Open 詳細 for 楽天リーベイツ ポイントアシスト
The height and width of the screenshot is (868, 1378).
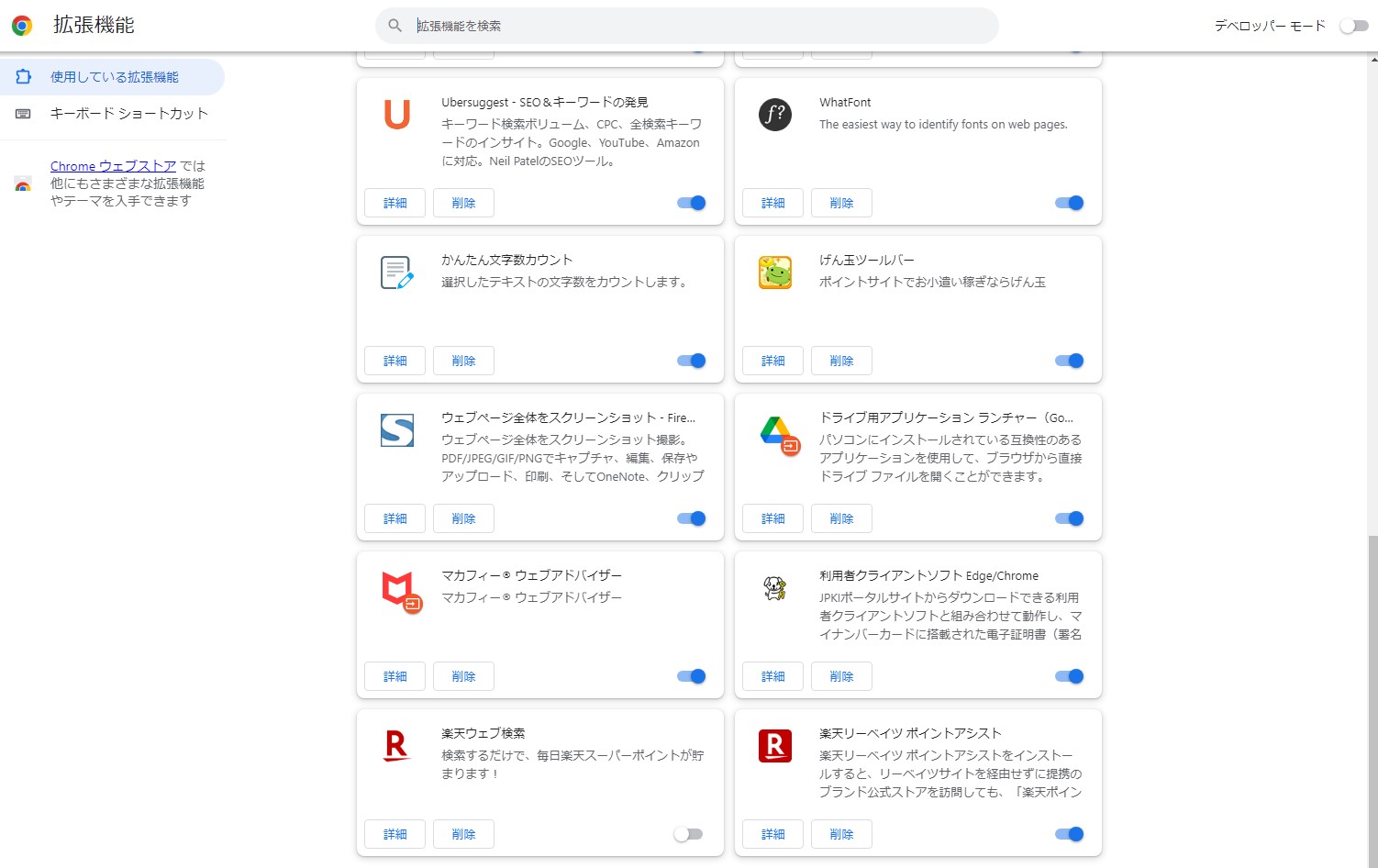click(x=773, y=834)
